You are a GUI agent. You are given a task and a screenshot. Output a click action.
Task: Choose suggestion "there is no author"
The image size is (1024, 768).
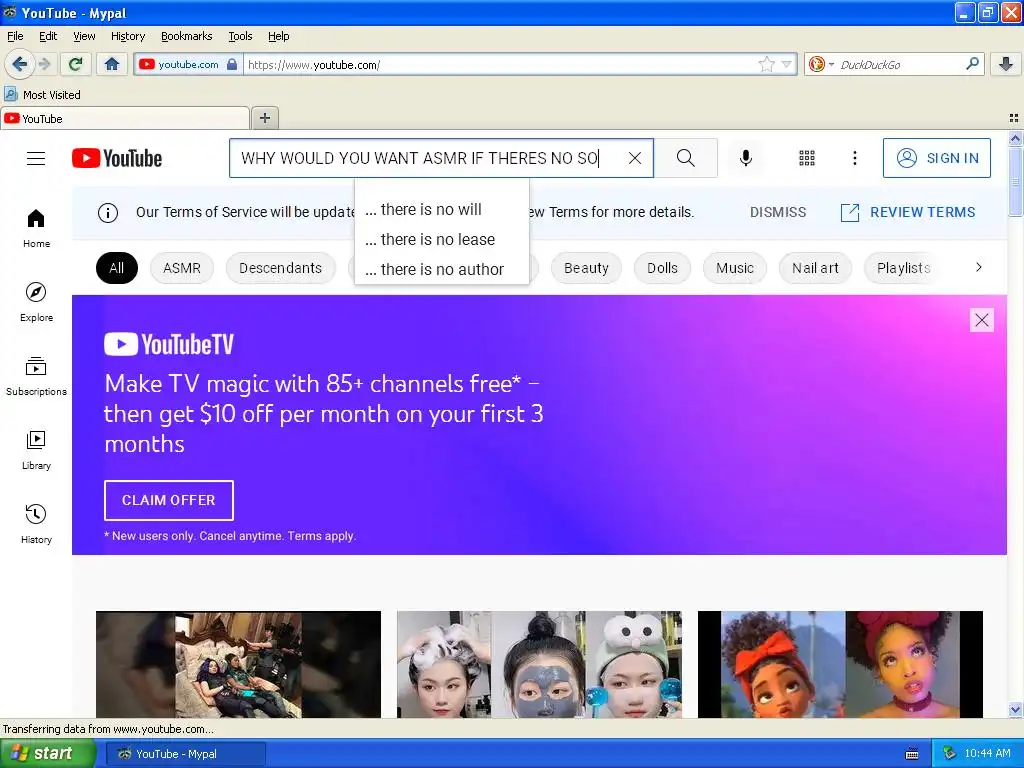(441, 269)
